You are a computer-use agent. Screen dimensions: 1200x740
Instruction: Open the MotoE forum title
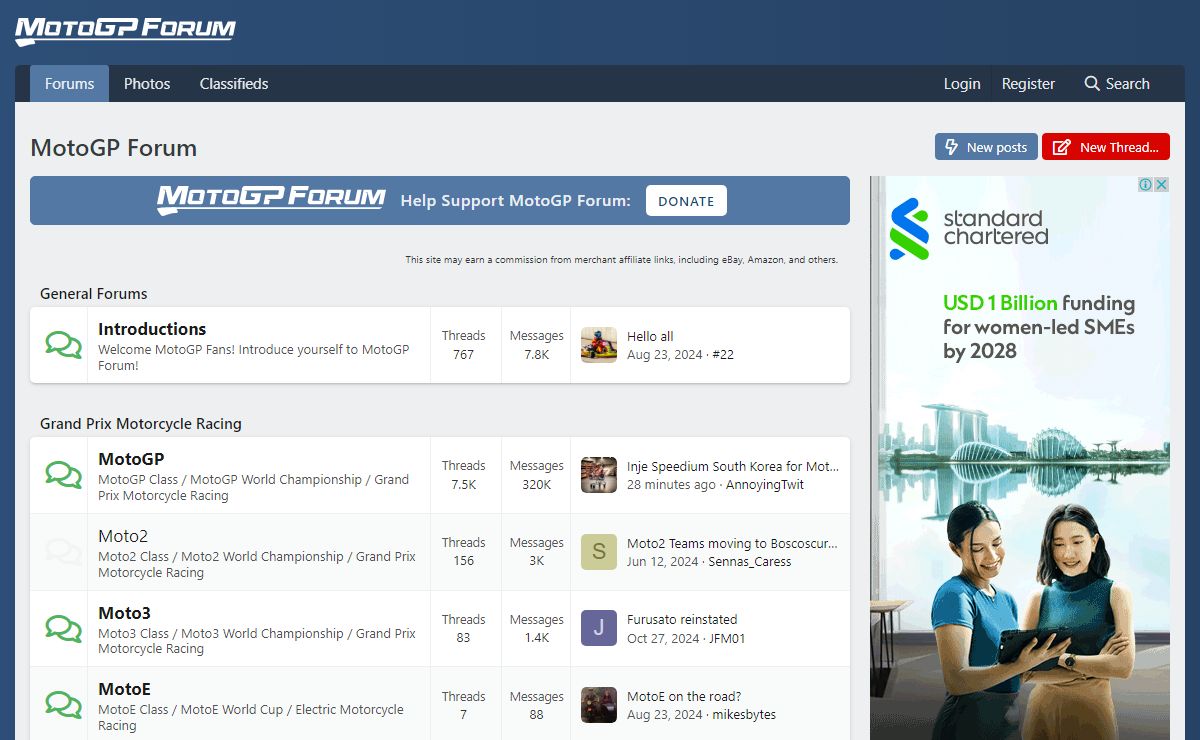point(124,689)
